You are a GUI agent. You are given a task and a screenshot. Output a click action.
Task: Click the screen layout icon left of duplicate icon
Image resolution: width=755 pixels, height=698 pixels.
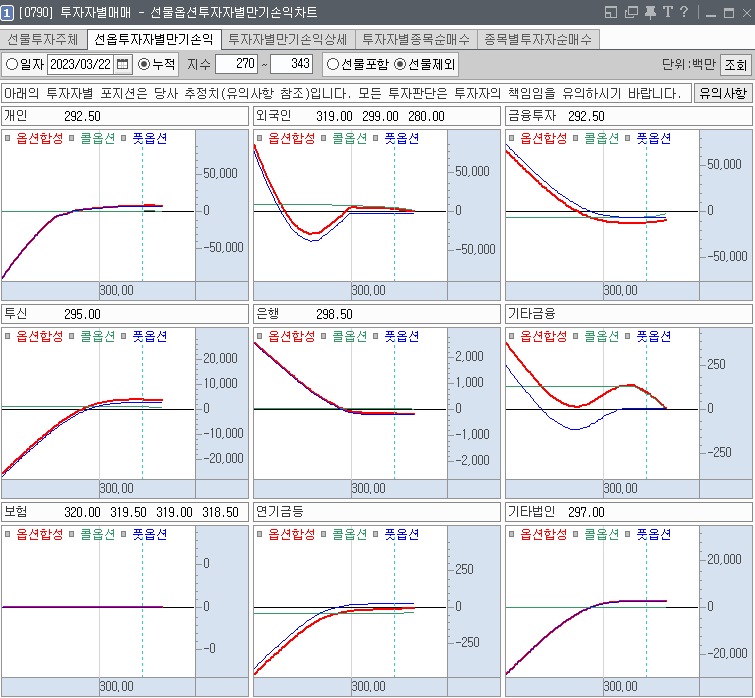tap(612, 12)
